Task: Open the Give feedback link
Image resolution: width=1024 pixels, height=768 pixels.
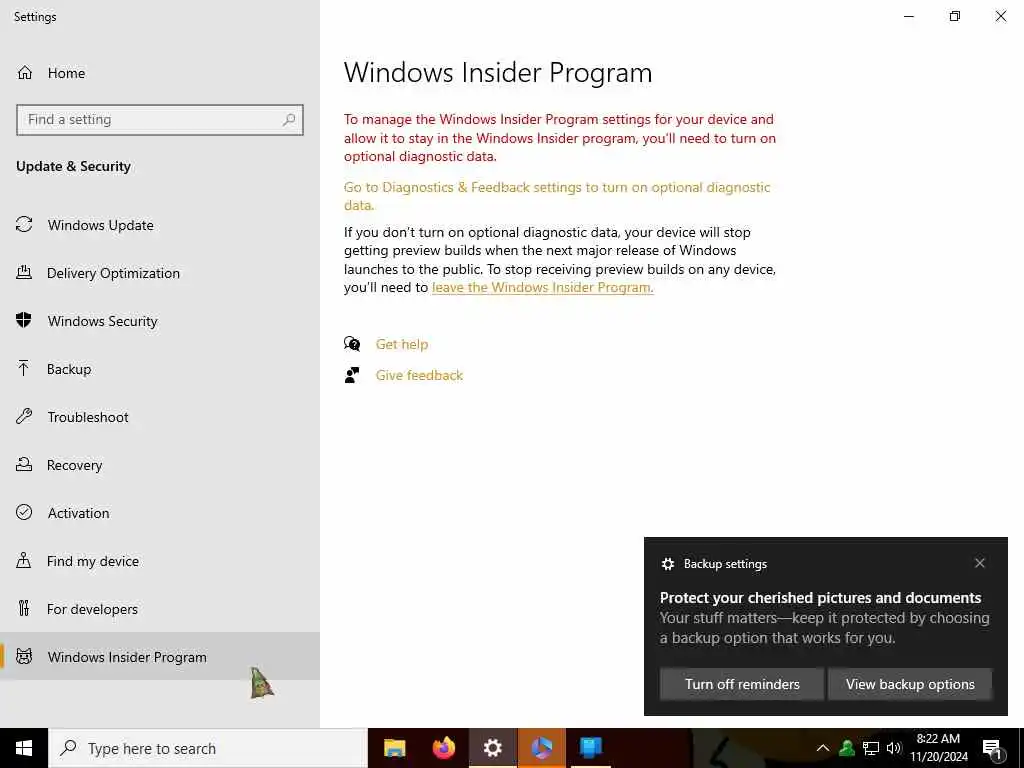Action: pyautogui.click(x=419, y=375)
